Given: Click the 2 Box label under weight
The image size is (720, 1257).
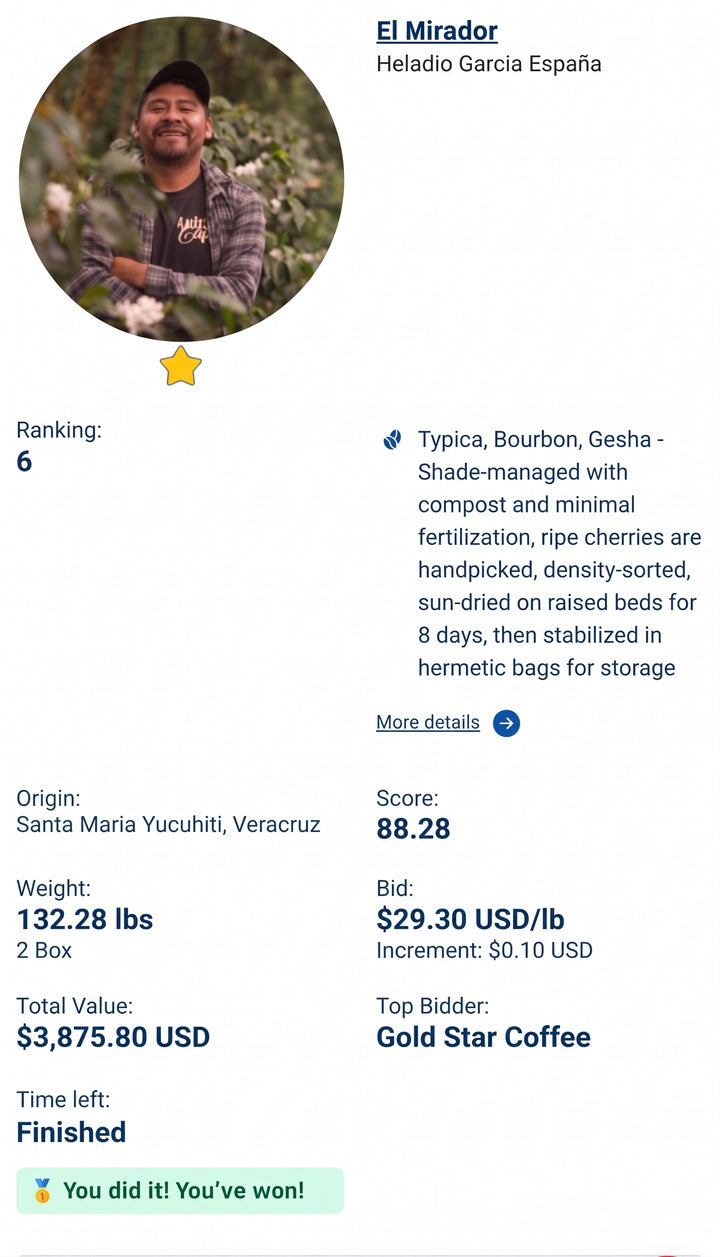Looking at the screenshot, I should (44, 950).
